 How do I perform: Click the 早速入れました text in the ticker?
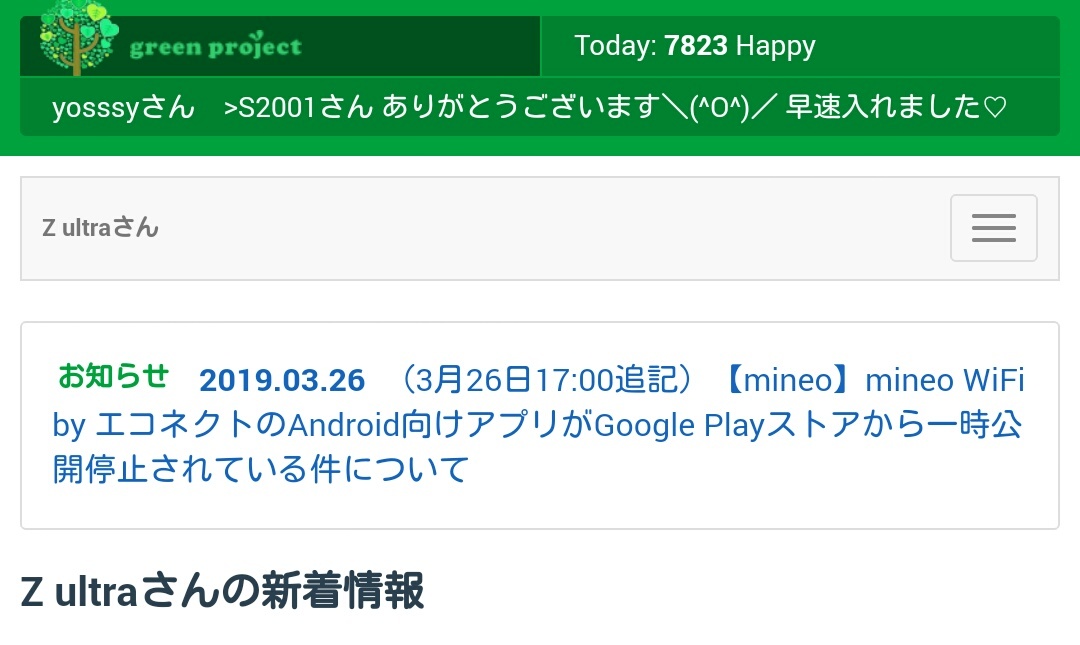[x=884, y=107]
